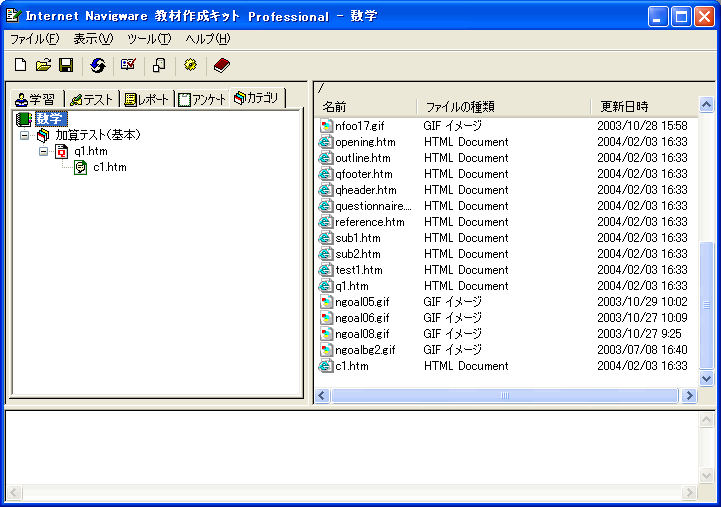This screenshot has height=507, width=721.
Task: Click the Save floppy disk icon
Action: point(66,65)
